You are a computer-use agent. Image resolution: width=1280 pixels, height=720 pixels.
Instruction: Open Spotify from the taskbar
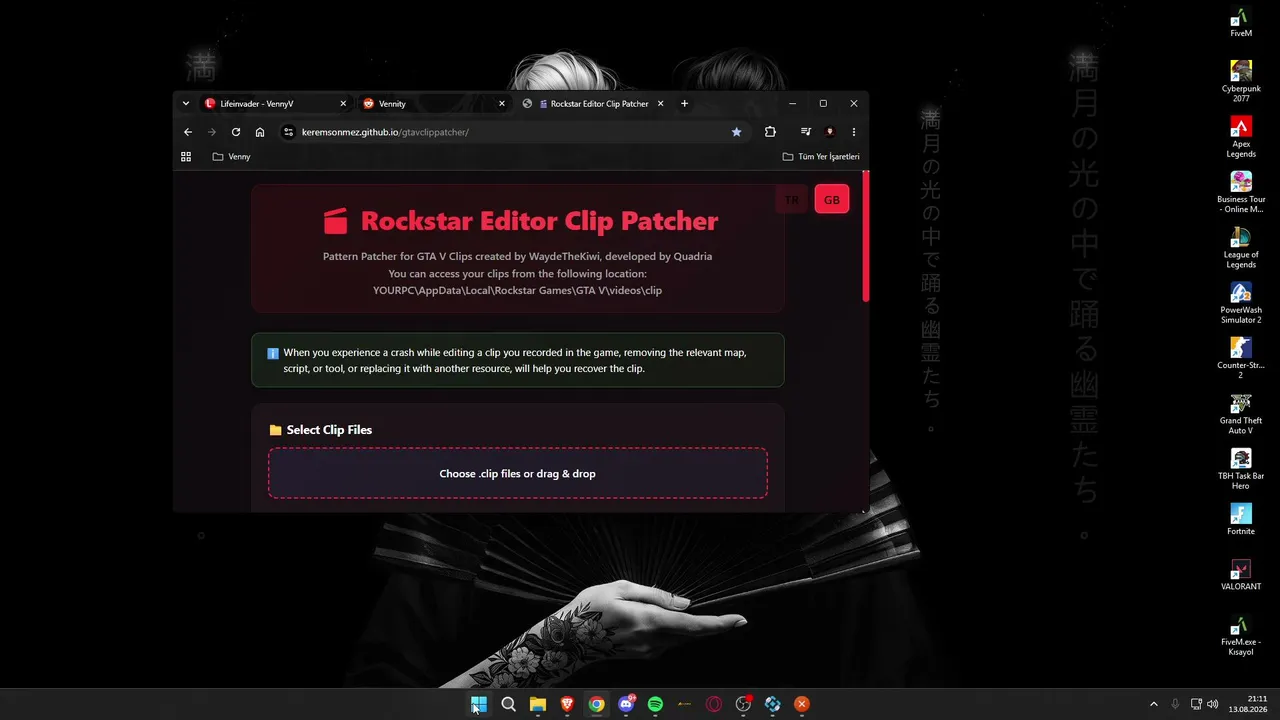point(655,704)
